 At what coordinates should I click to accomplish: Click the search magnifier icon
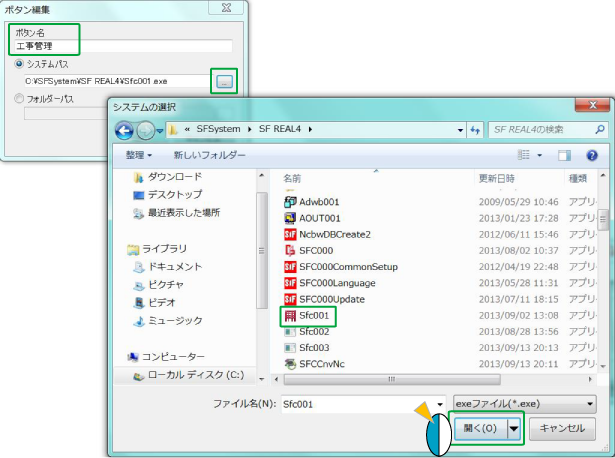coord(600,129)
